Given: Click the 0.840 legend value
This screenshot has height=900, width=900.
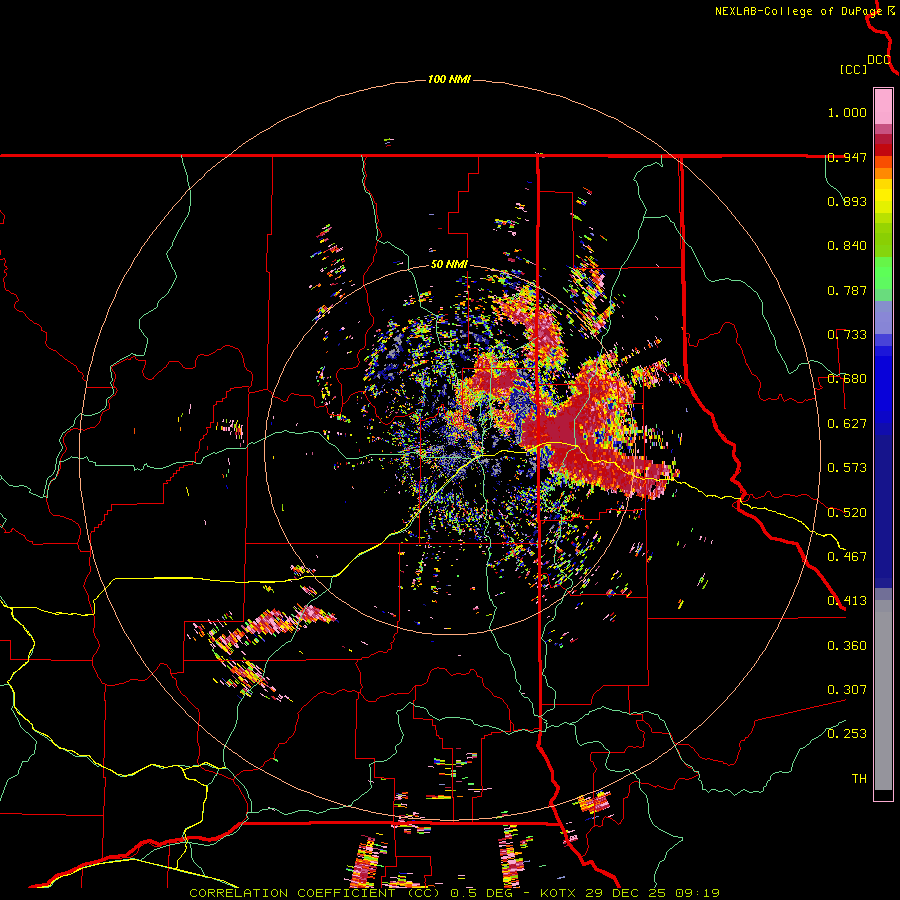Looking at the screenshot, I should click(847, 246).
